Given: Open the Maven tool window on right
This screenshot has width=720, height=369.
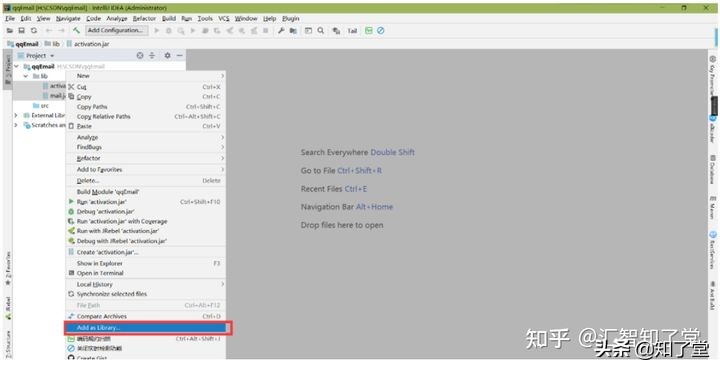Looking at the screenshot, I should click(712, 208).
